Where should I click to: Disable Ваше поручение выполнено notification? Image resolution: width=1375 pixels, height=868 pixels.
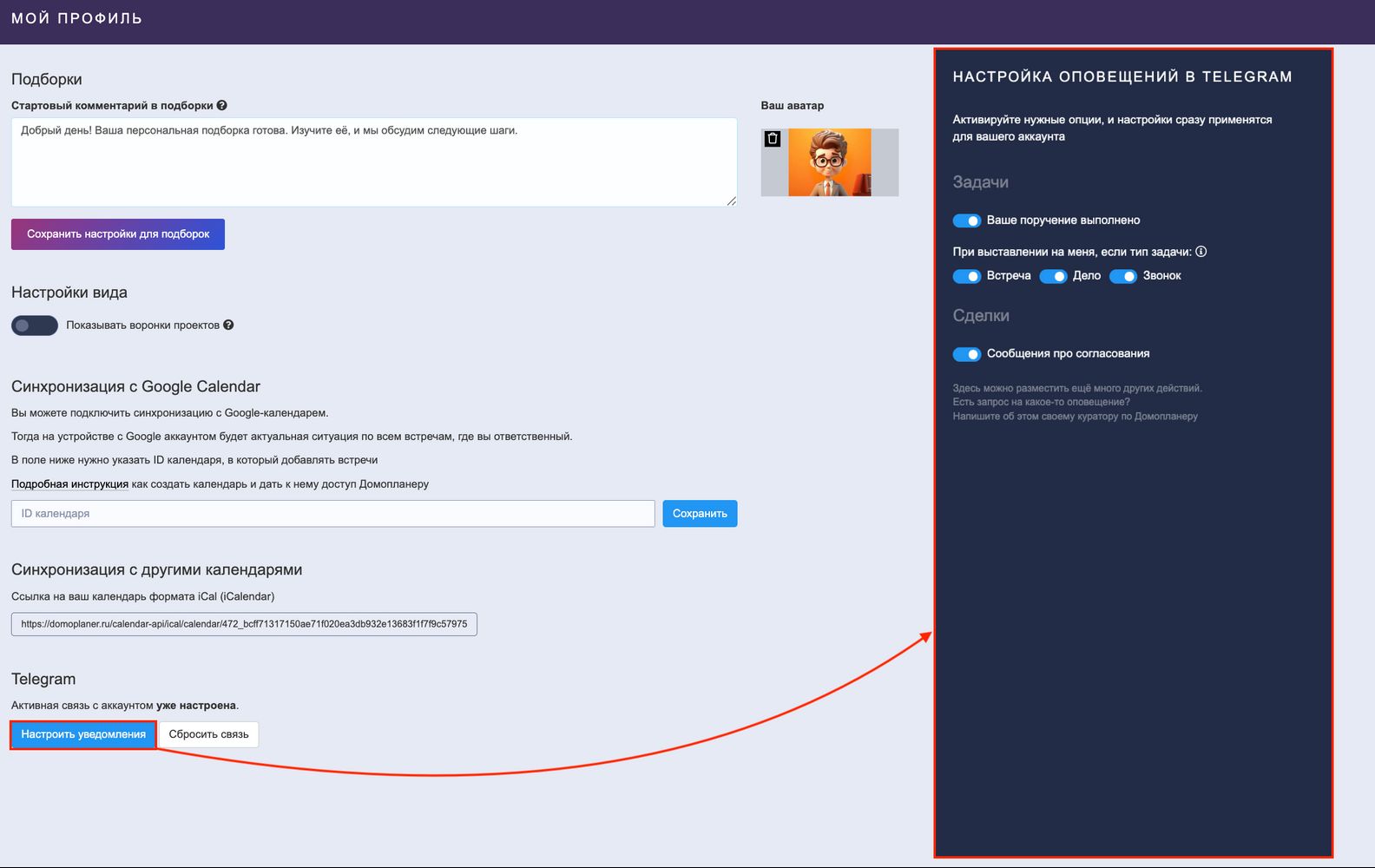967,220
